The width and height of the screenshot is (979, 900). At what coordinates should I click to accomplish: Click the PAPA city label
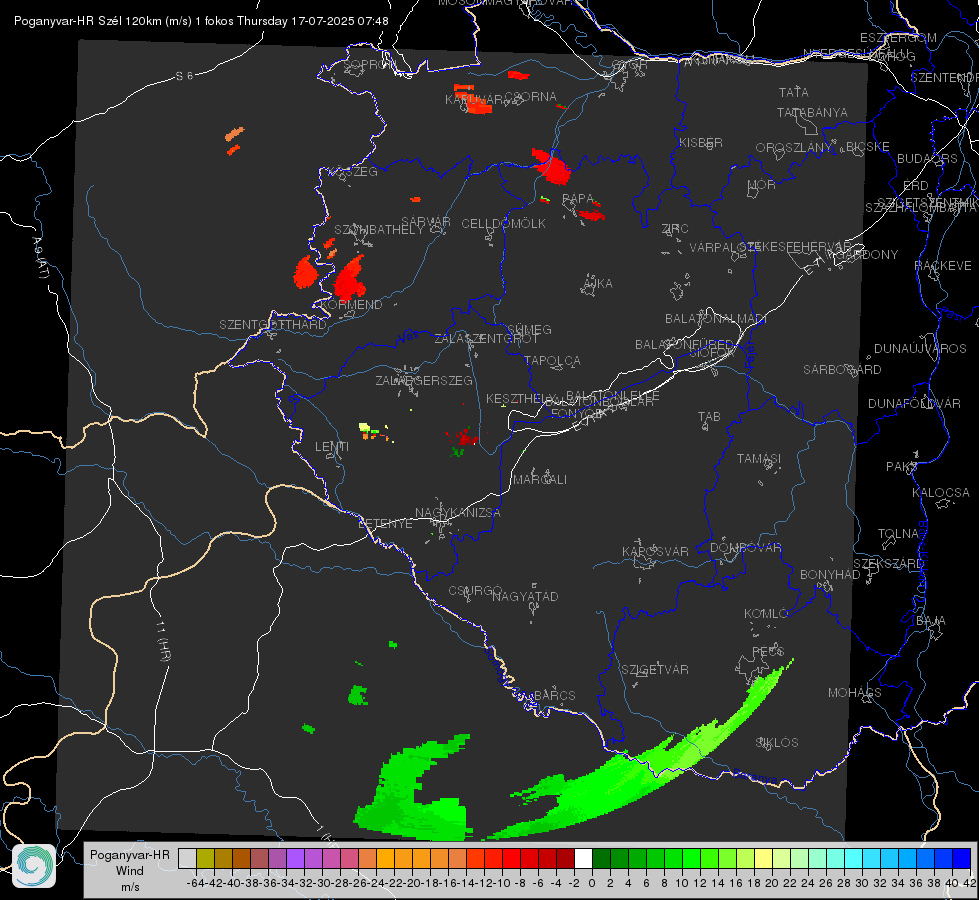click(578, 199)
